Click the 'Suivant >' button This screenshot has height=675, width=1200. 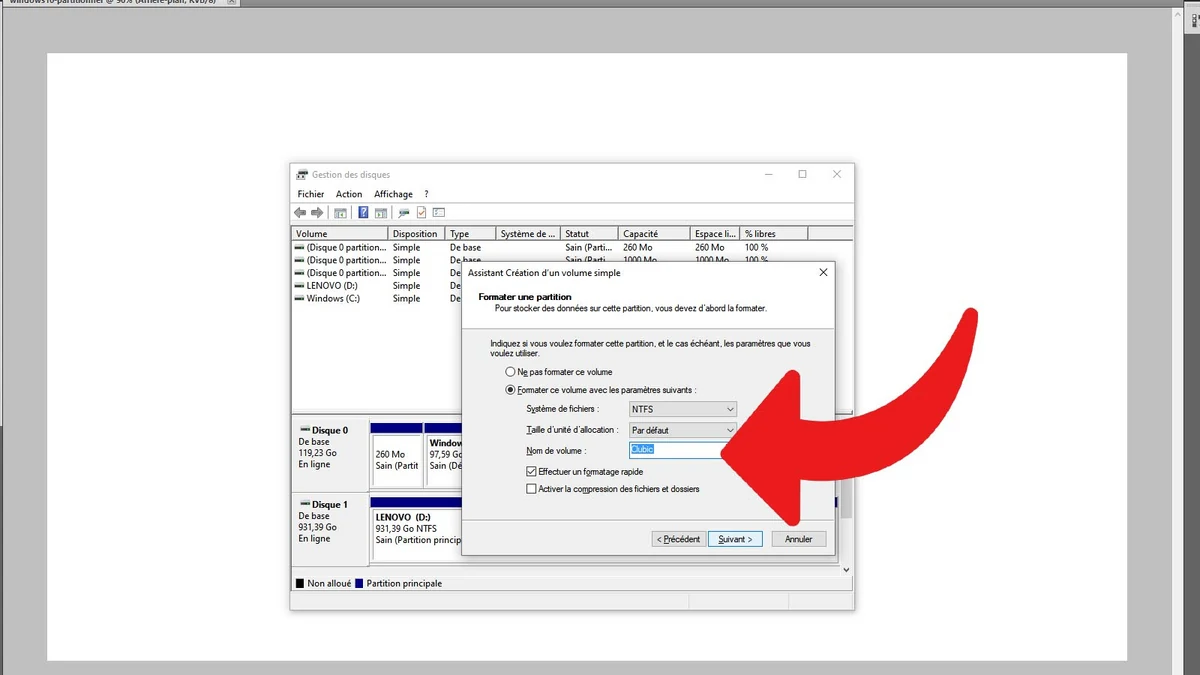pyautogui.click(x=735, y=539)
